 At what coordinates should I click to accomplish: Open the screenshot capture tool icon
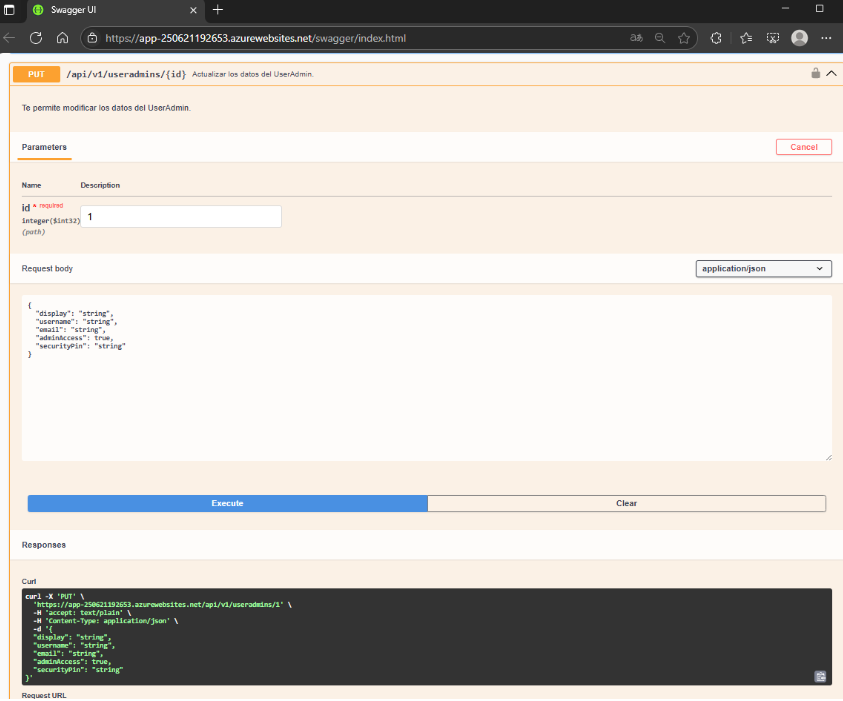[773, 38]
